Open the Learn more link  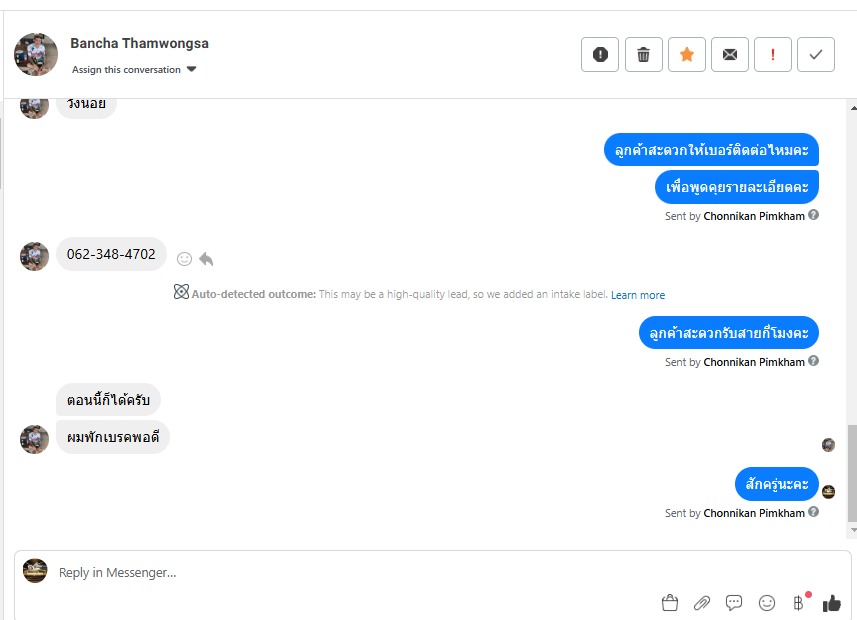(638, 295)
